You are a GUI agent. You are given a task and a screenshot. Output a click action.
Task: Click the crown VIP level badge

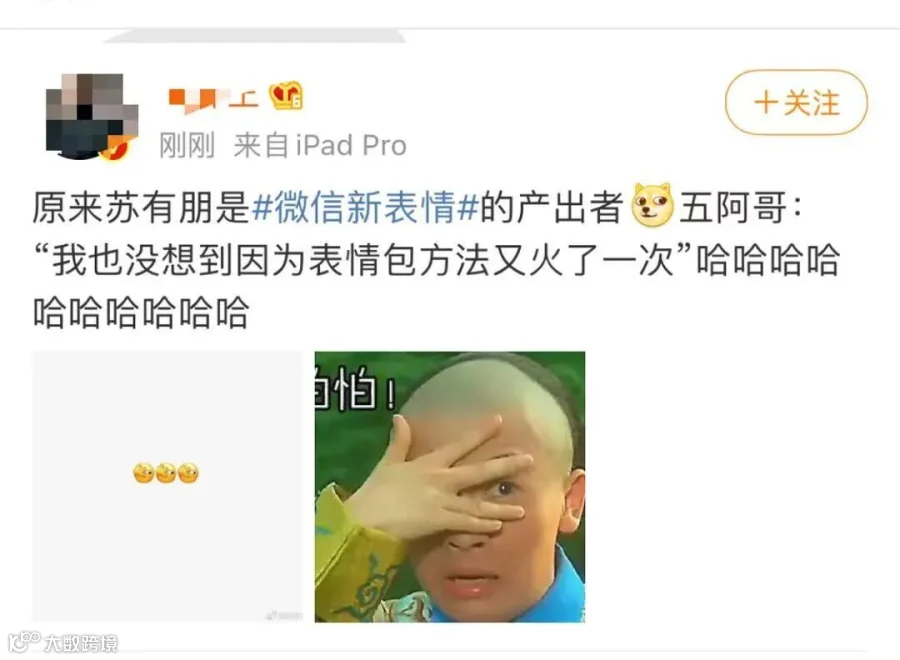point(286,96)
